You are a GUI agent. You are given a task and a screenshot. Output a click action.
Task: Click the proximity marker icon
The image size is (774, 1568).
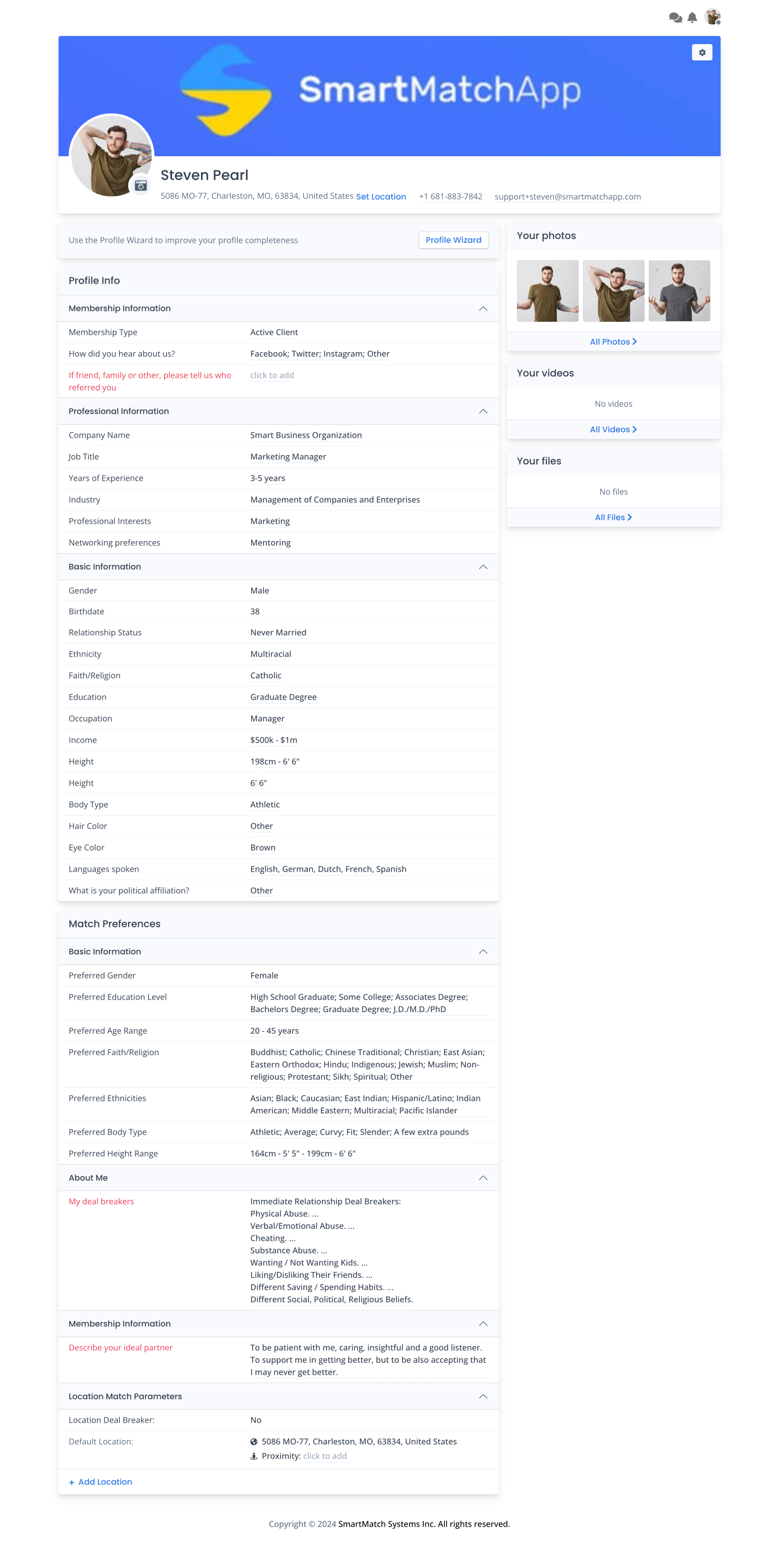click(x=254, y=1456)
